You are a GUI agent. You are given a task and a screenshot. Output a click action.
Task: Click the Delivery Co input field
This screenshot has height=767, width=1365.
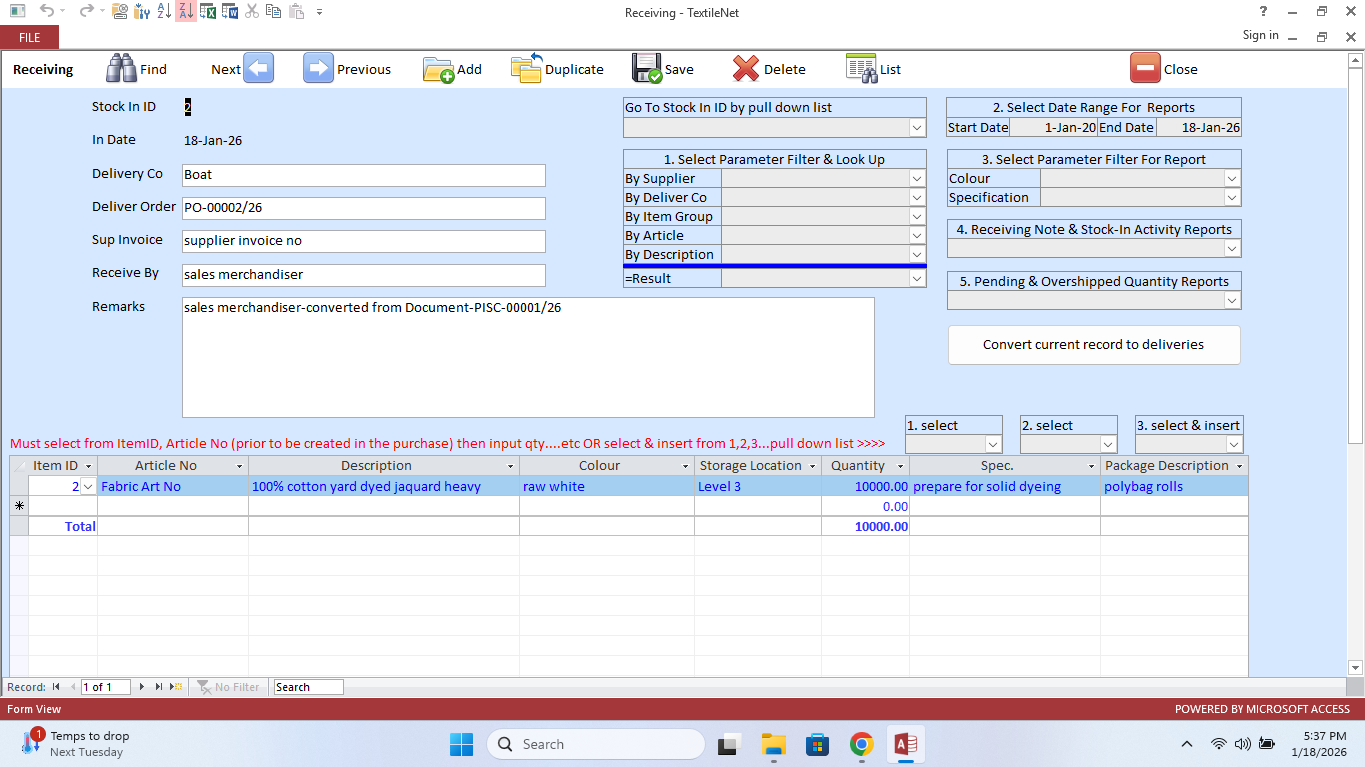click(x=364, y=175)
